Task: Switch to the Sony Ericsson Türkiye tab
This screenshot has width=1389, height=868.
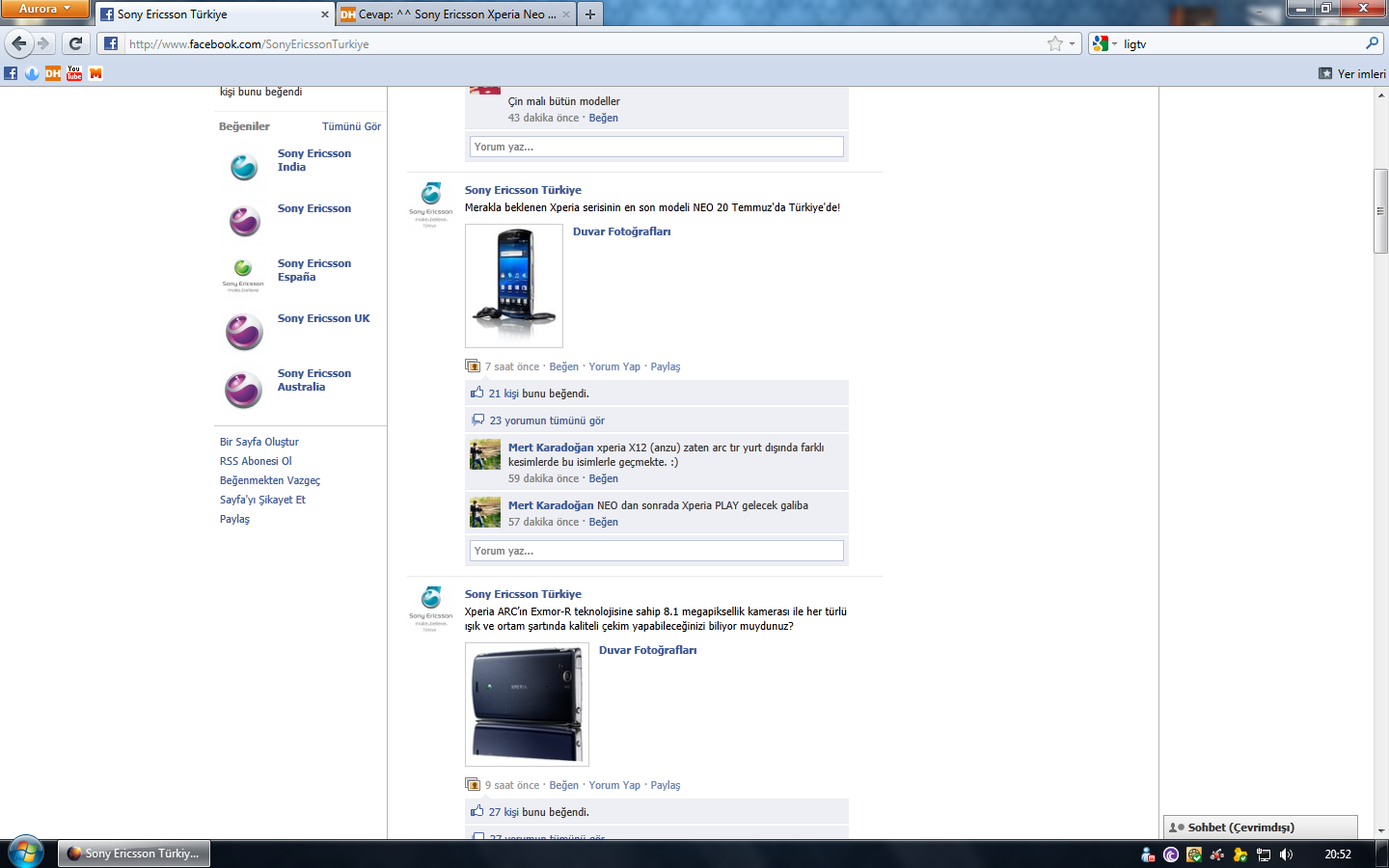Action: (215, 14)
